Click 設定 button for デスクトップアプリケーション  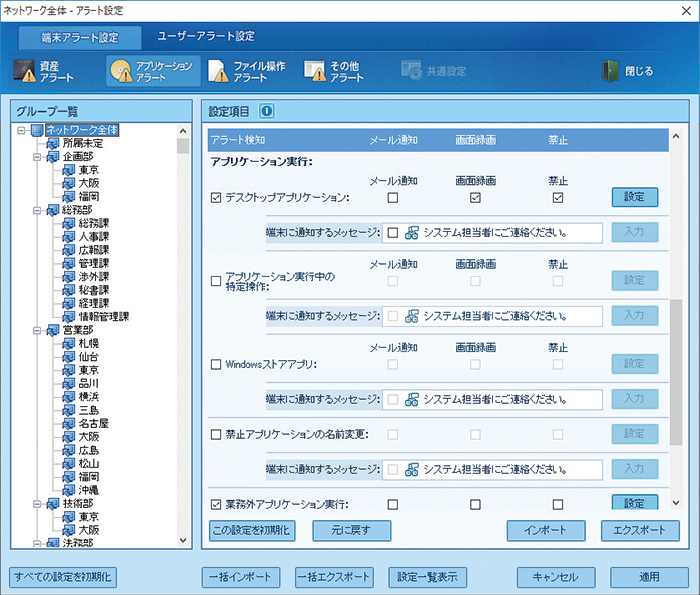(634, 197)
